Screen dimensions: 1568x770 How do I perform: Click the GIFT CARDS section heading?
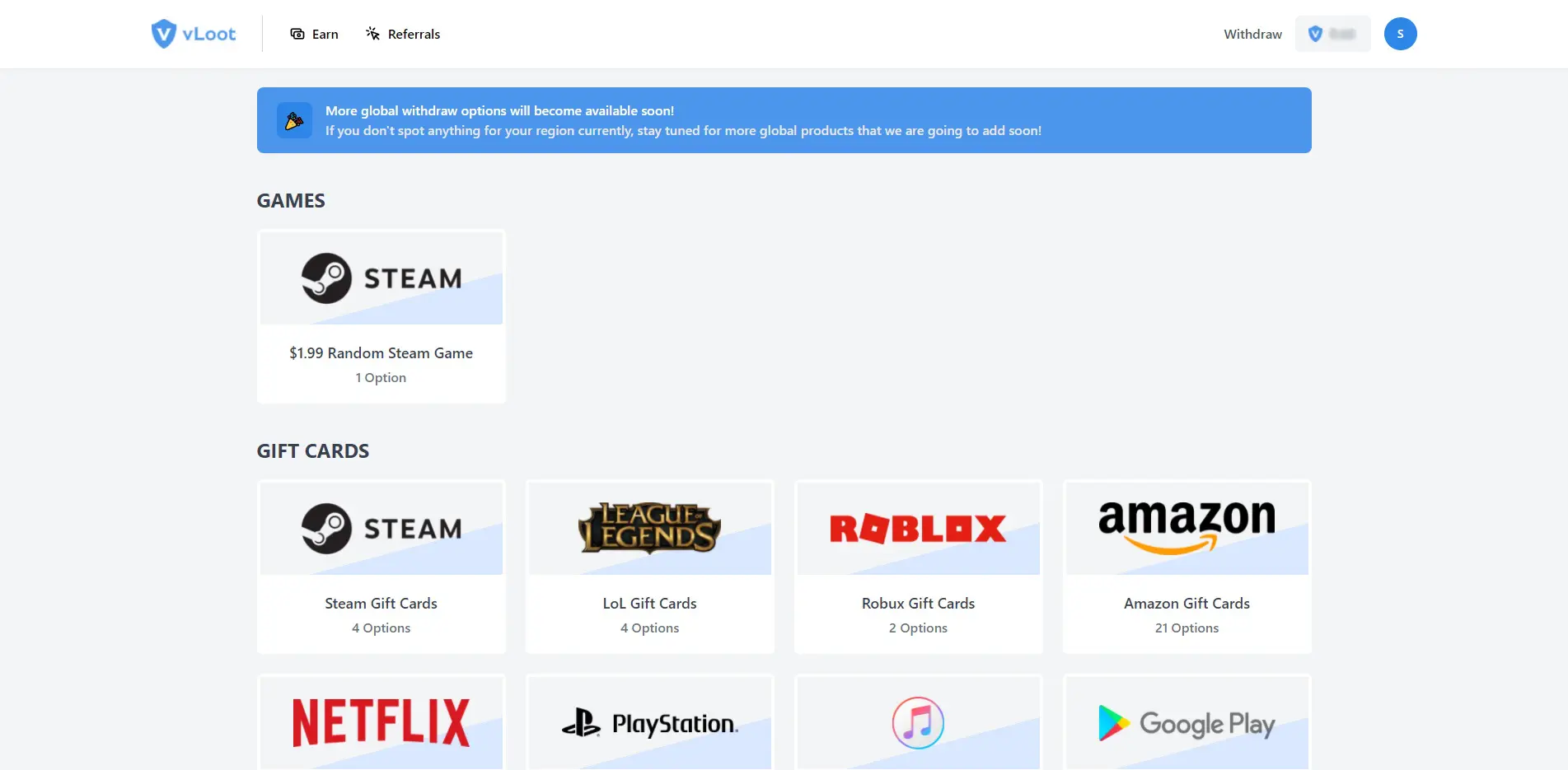(x=313, y=451)
